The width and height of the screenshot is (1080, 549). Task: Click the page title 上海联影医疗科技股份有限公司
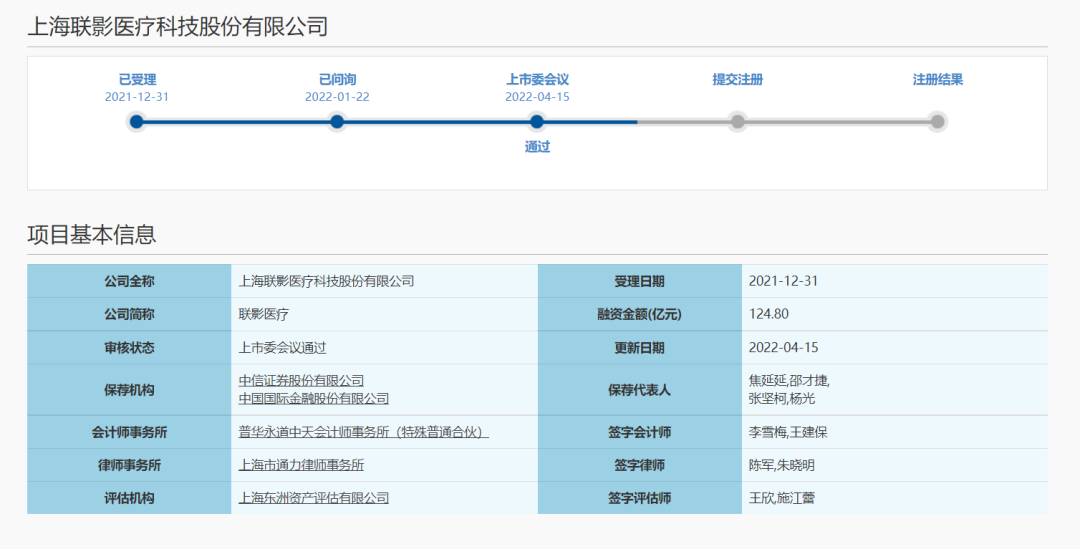point(178,26)
